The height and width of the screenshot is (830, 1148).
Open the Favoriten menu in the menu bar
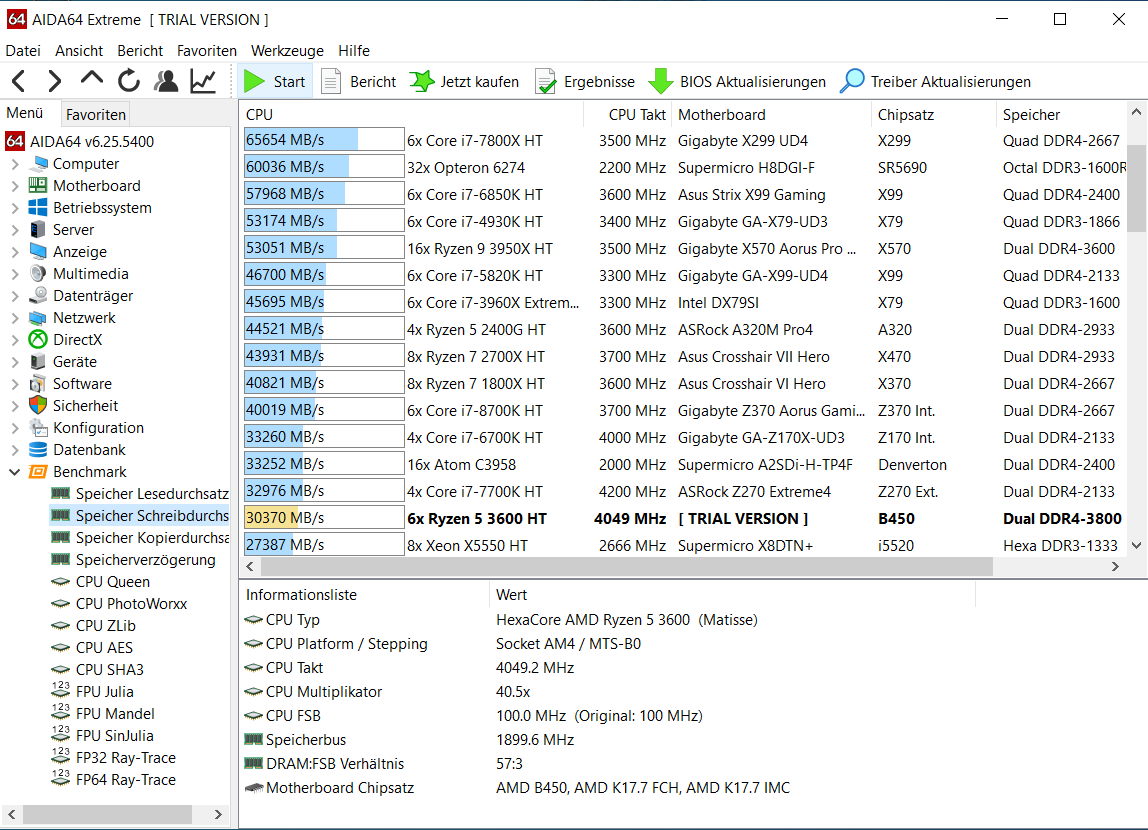click(206, 51)
